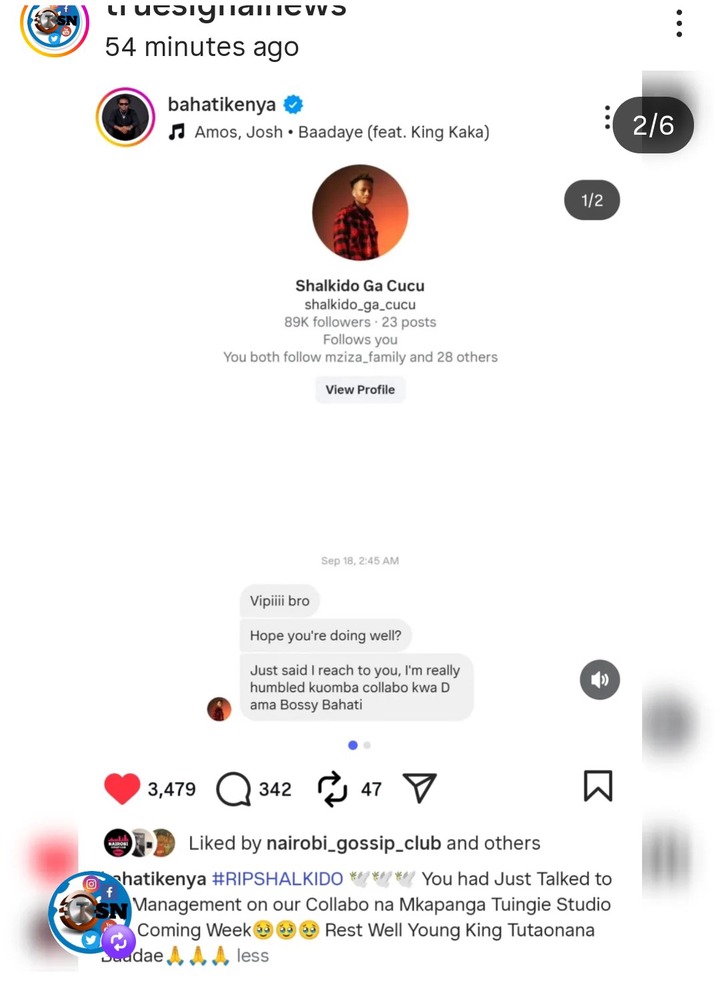This screenshot has width=720, height=987.
Task: Save the post with the bookmark icon
Action: point(597,786)
